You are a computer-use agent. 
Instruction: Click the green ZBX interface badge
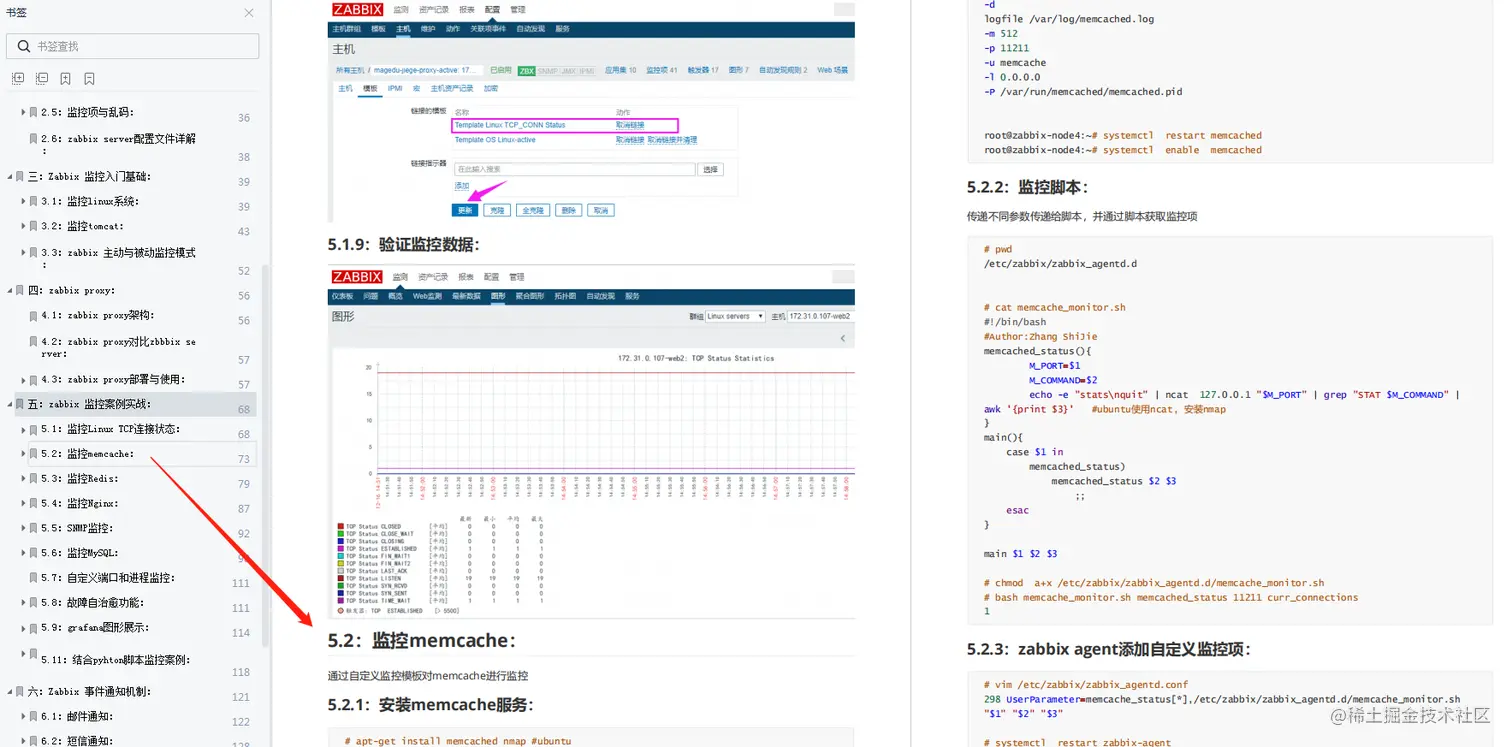point(526,71)
